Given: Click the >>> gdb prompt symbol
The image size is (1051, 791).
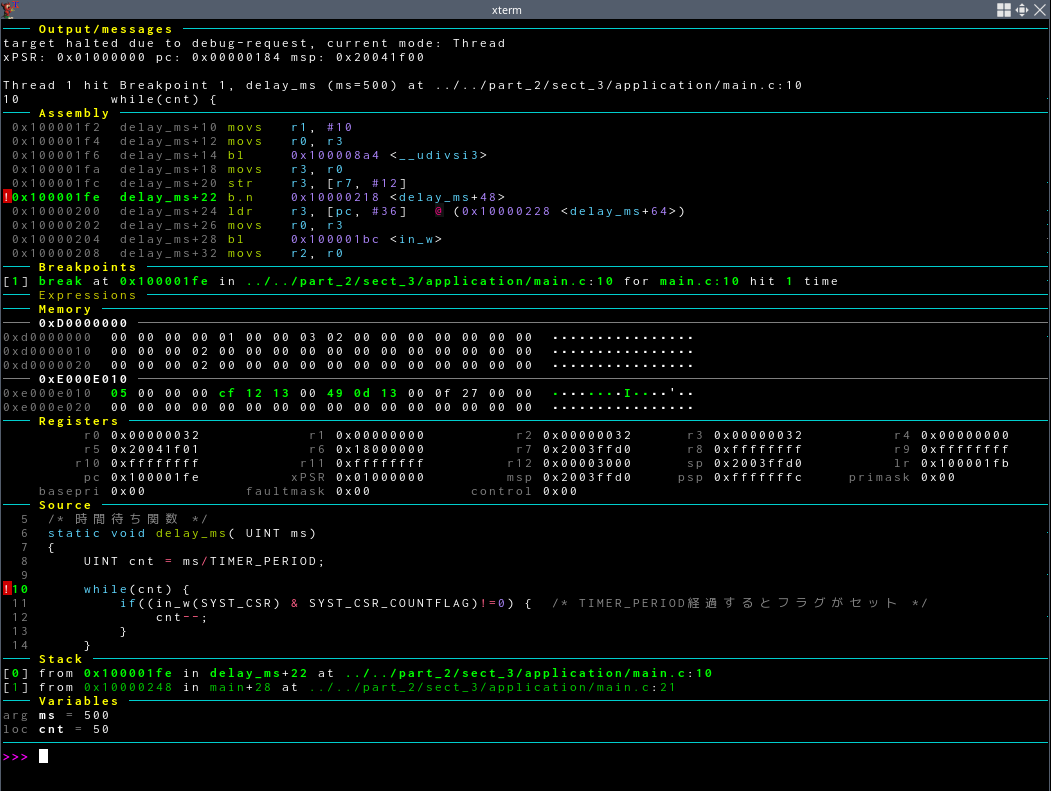Looking at the screenshot, I should [x=16, y=757].
